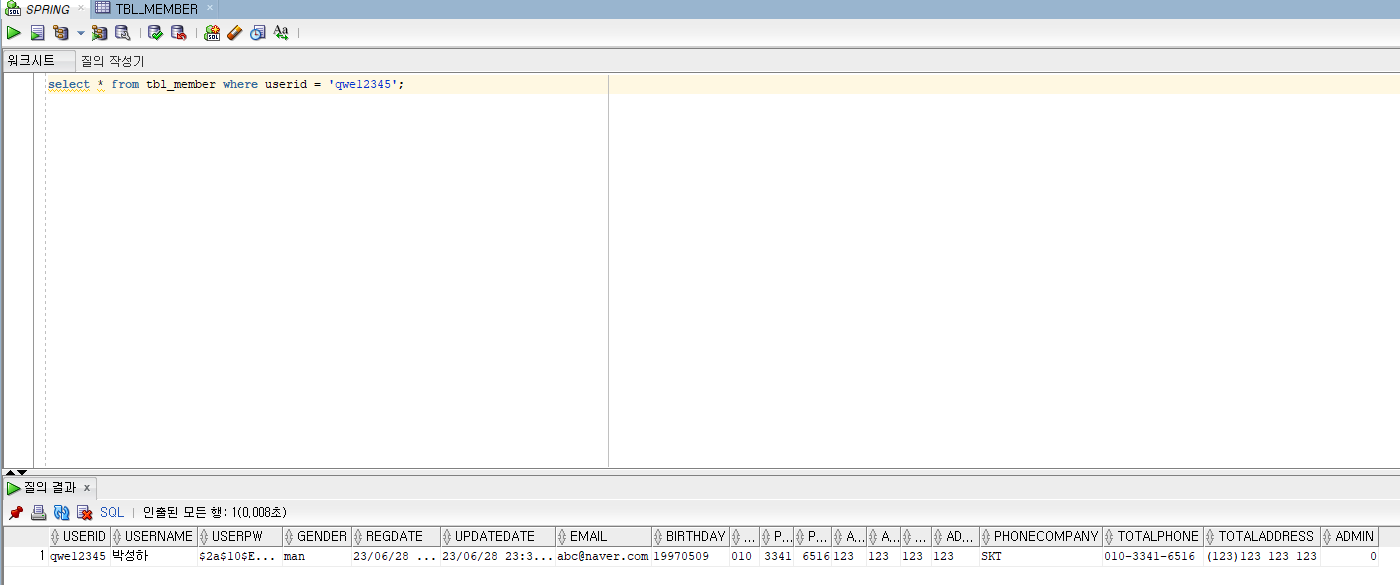Select the ADMIN value 0 cell
Image resolution: width=1400 pixels, height=585 pixels.
click(1350, 556)
